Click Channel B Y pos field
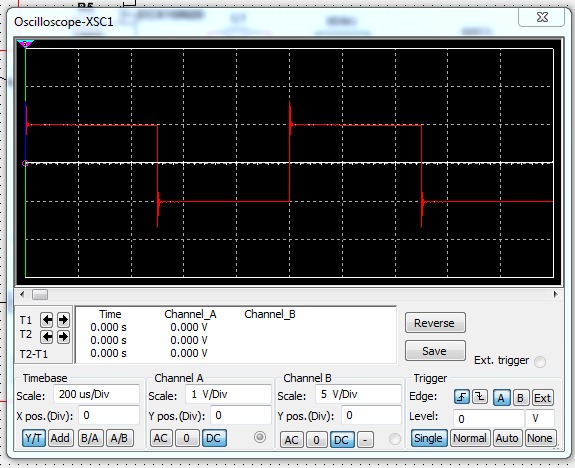This screenshot has height=468, width=575. 371,415
